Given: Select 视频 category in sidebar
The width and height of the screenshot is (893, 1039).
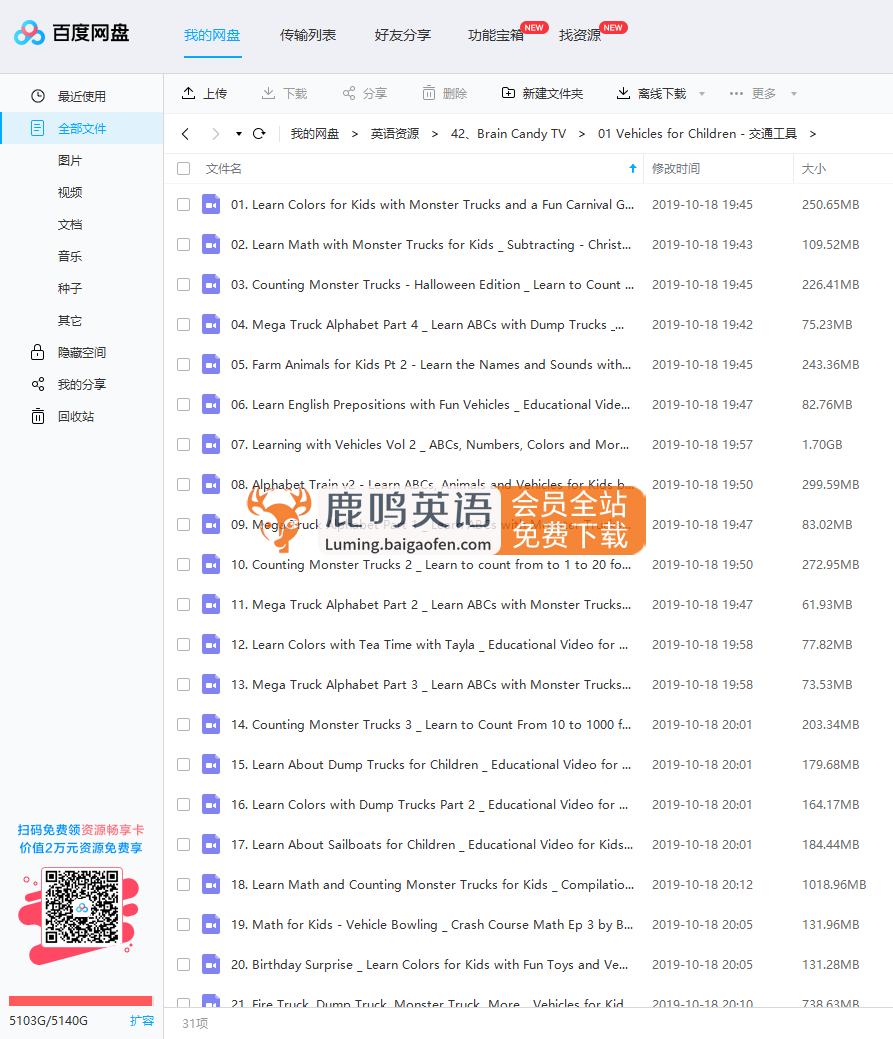Looking at the screenshot, I should click(70, 192).
